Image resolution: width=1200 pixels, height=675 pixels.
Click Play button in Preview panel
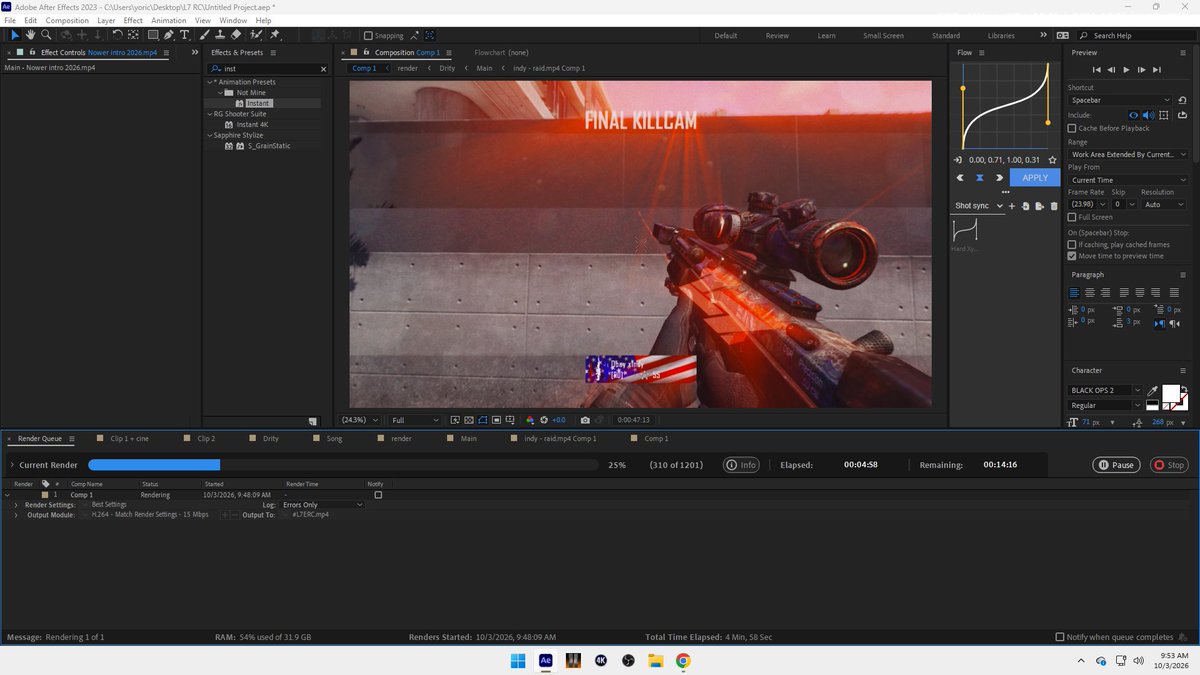point(1127,69)
